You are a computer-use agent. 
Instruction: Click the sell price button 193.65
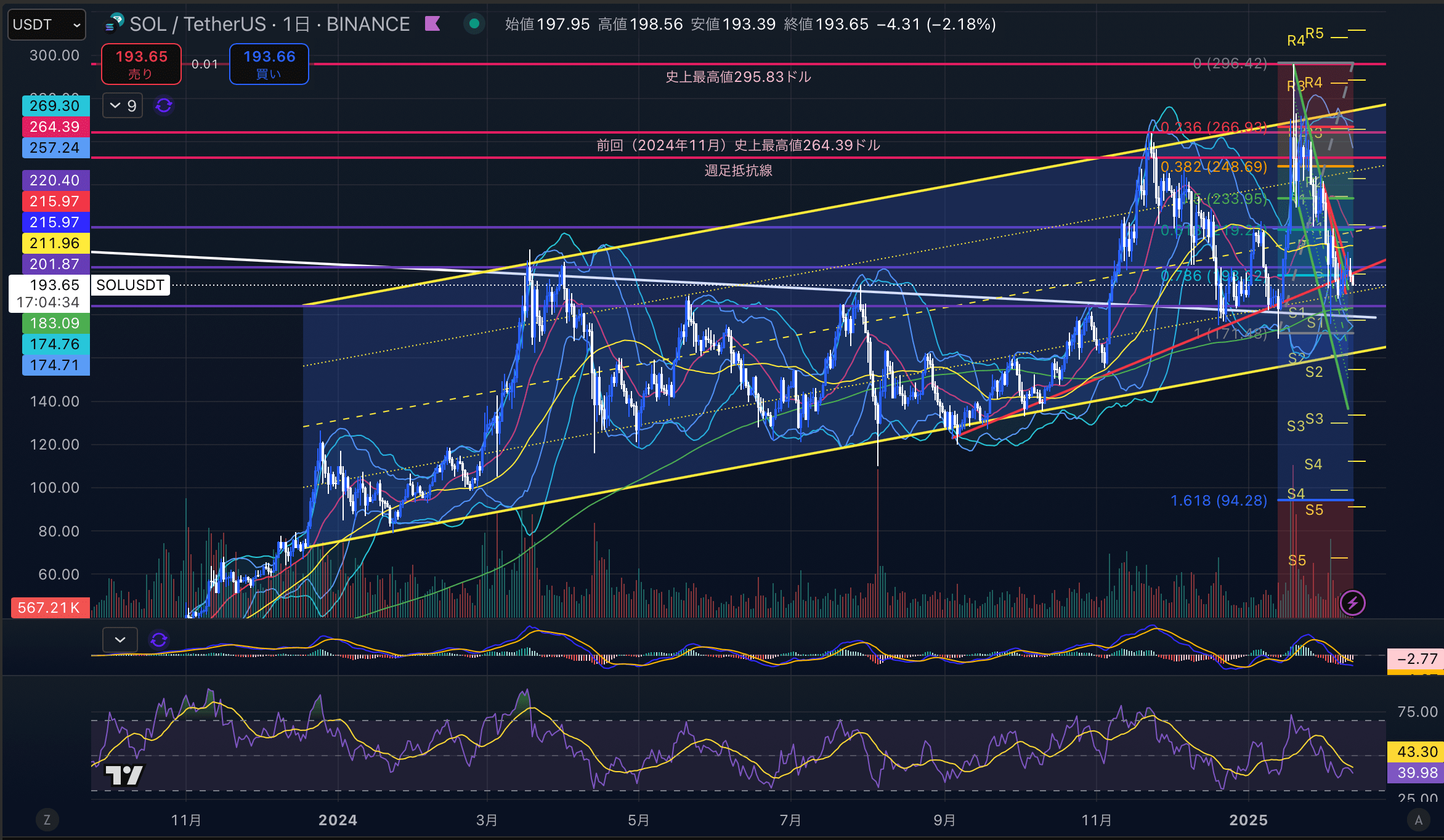(141, 64)
